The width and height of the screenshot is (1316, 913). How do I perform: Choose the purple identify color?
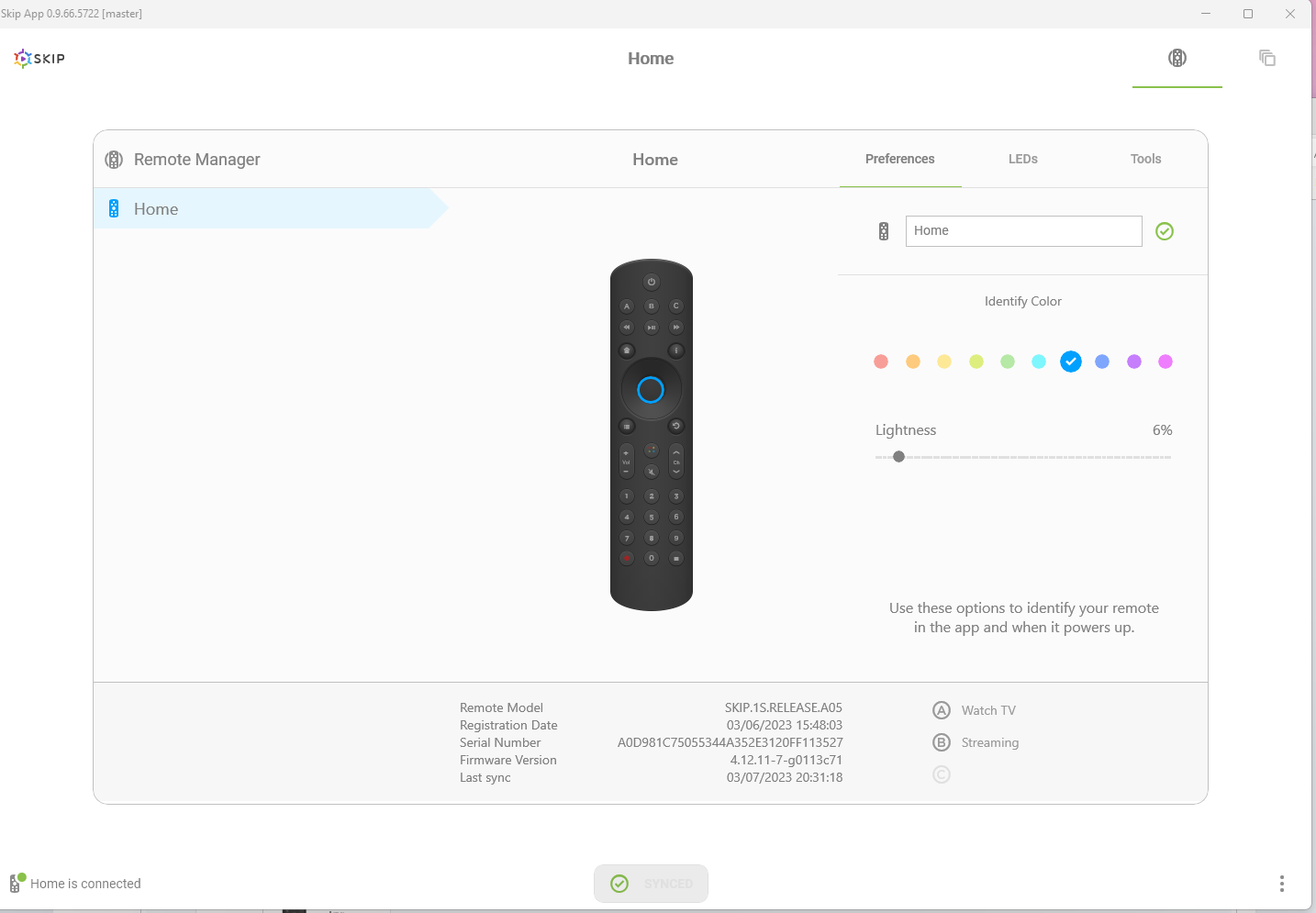[1134, 362]
